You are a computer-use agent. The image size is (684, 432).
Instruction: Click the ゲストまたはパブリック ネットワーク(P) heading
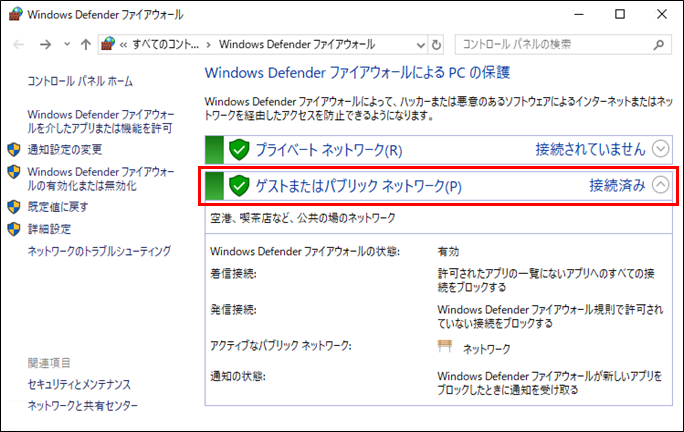(358, 186)
